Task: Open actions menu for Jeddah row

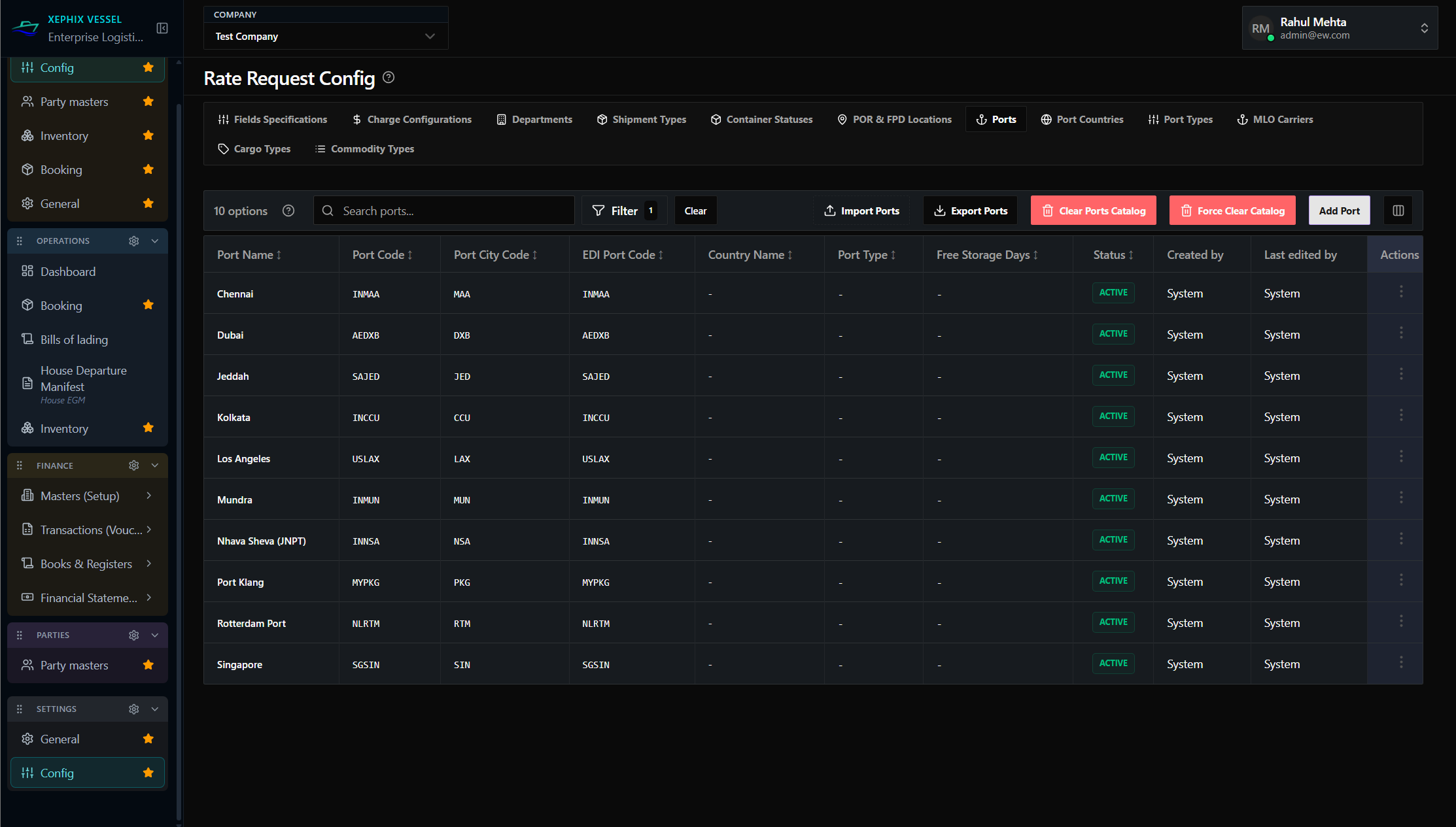Action: click(1401, 374)
